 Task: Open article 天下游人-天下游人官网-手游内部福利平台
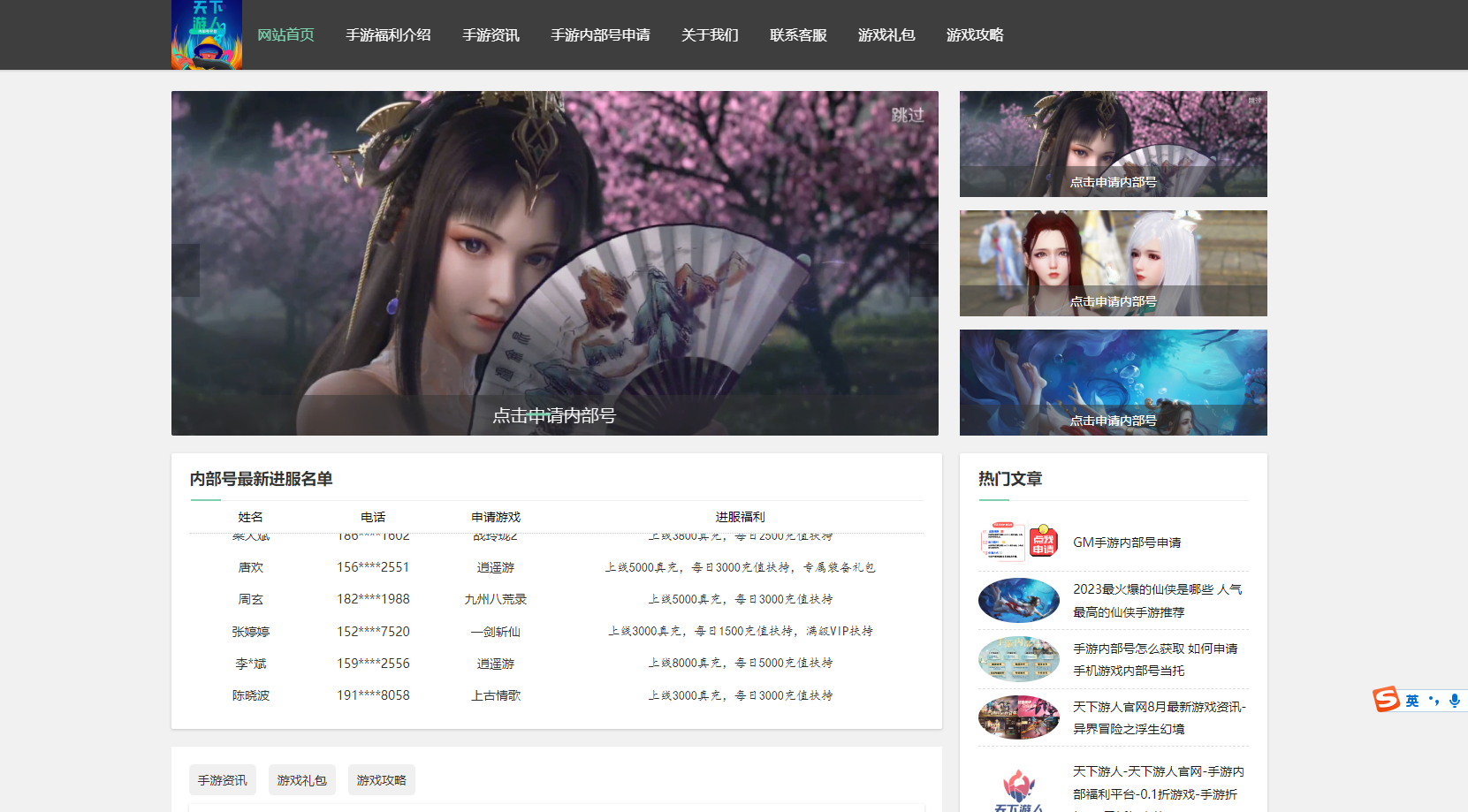(1159, 786)
